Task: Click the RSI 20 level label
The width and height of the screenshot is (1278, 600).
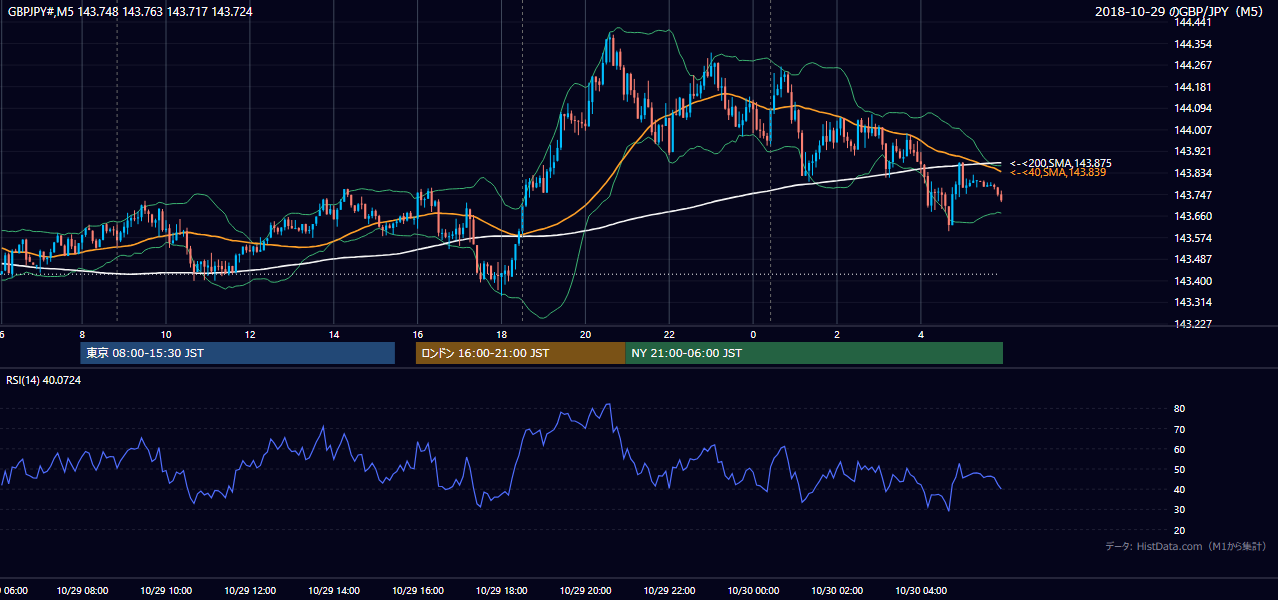Action: point(1180,530)
